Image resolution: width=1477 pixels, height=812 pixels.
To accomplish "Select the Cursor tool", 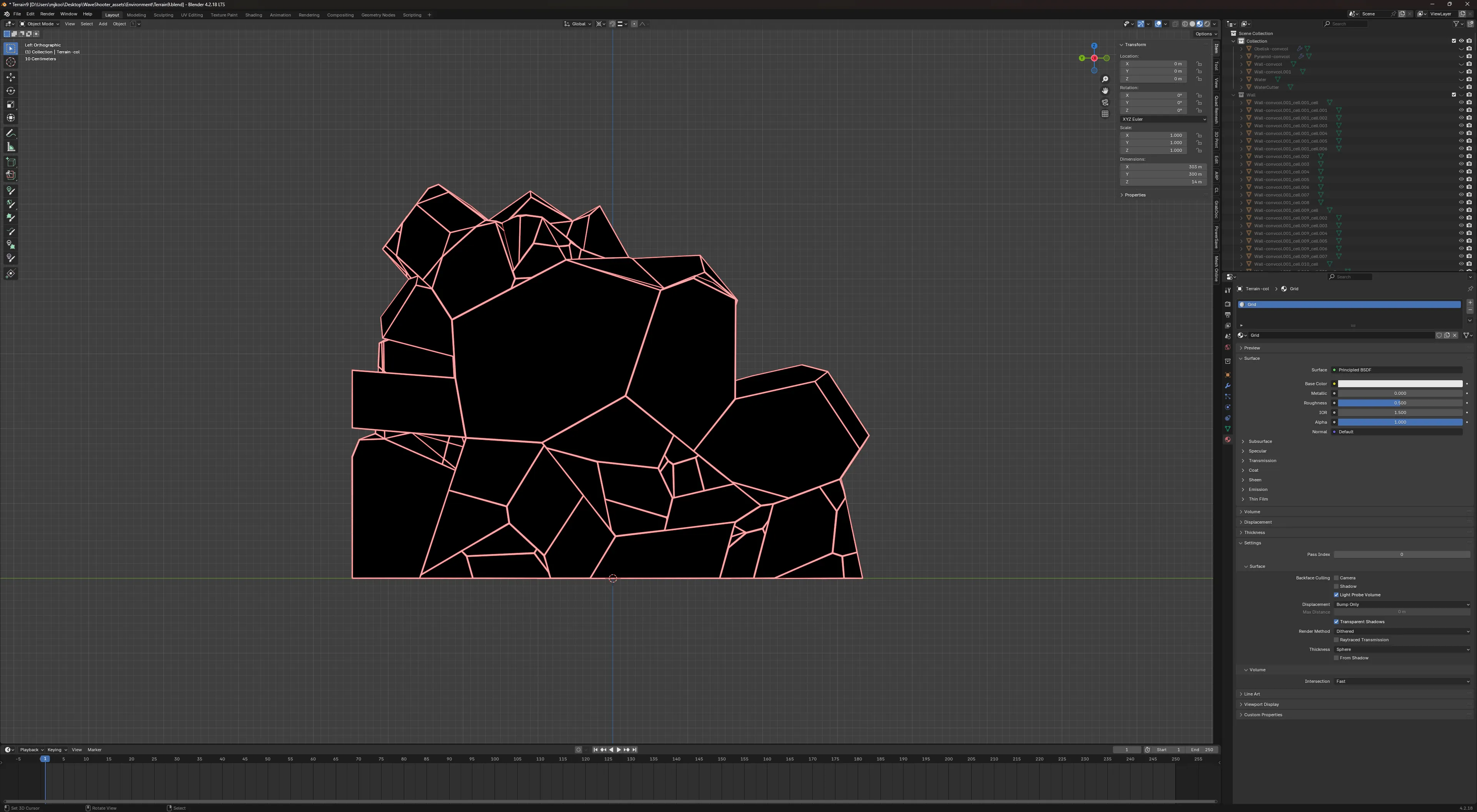I will (11, 62).
